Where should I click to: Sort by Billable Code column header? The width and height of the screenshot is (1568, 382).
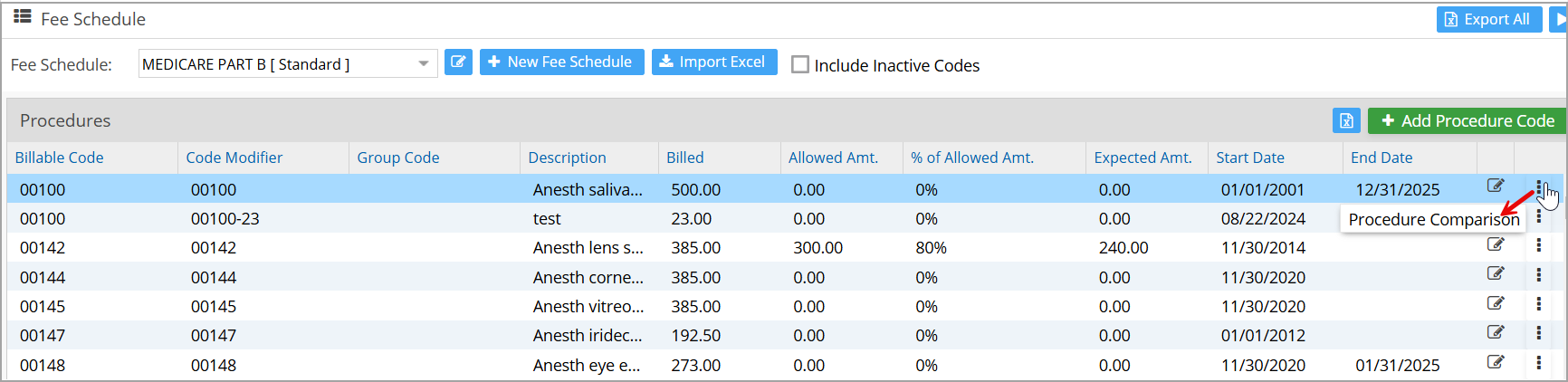pyautogui.click(x=59, y=158)
